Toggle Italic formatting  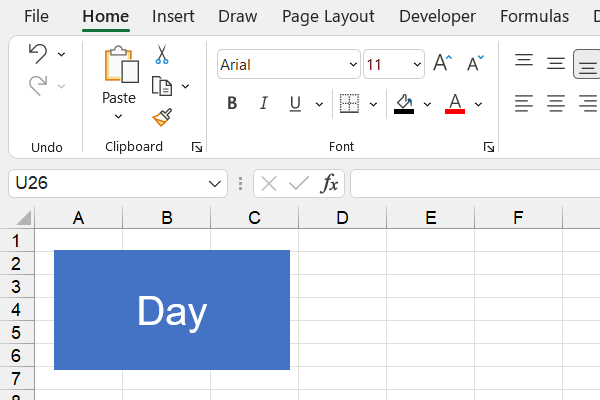click(264, 103)
